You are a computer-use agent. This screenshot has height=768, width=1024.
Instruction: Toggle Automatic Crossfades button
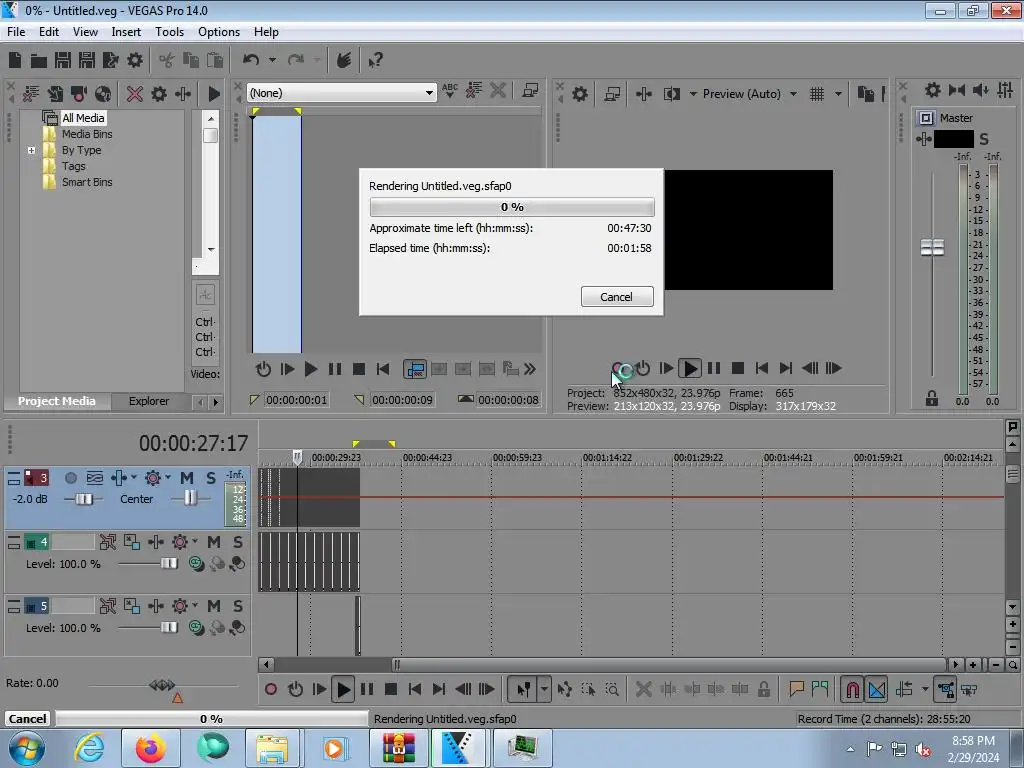(x=877, y=689)
